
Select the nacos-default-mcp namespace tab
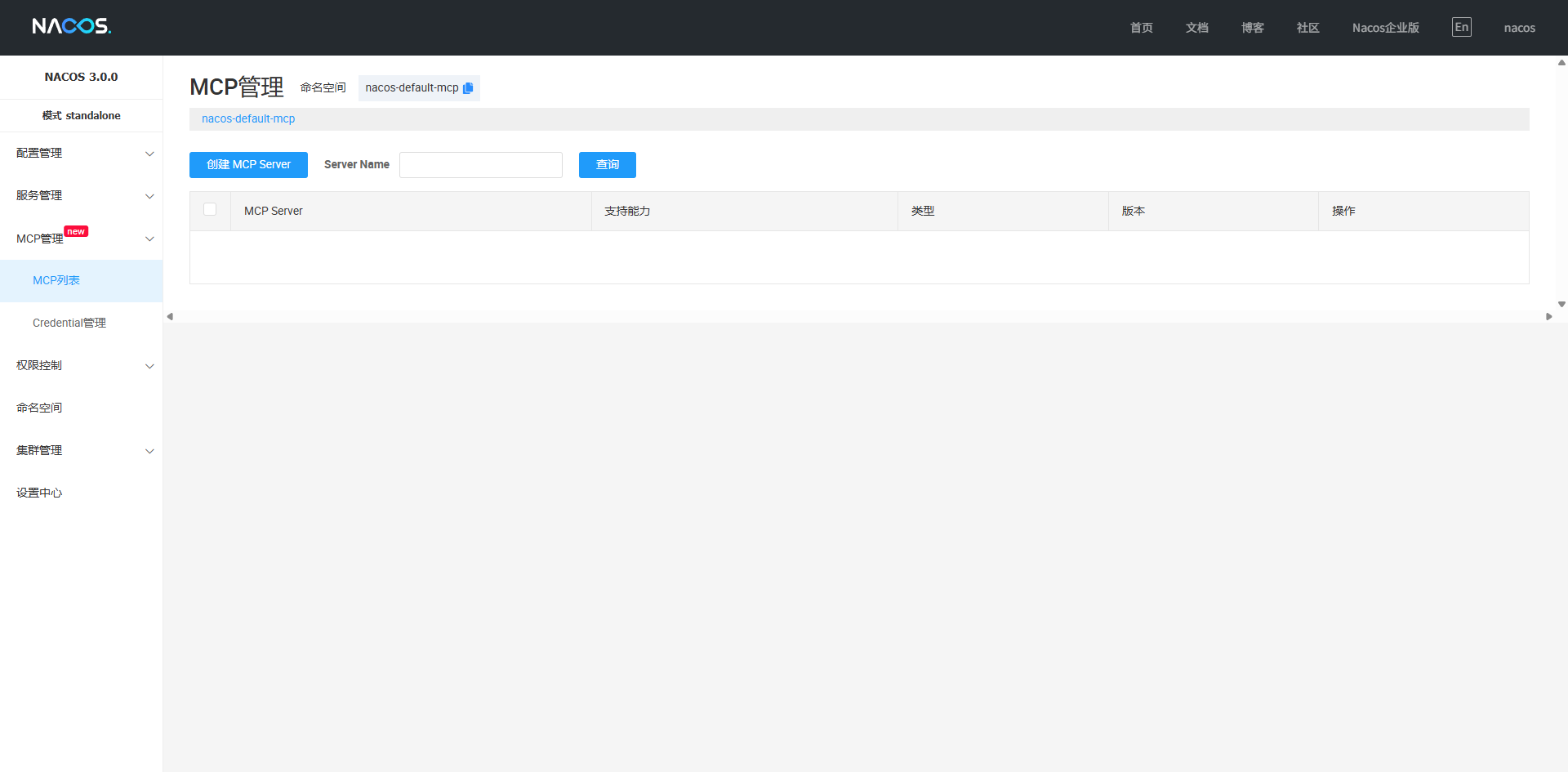[248, 119]
